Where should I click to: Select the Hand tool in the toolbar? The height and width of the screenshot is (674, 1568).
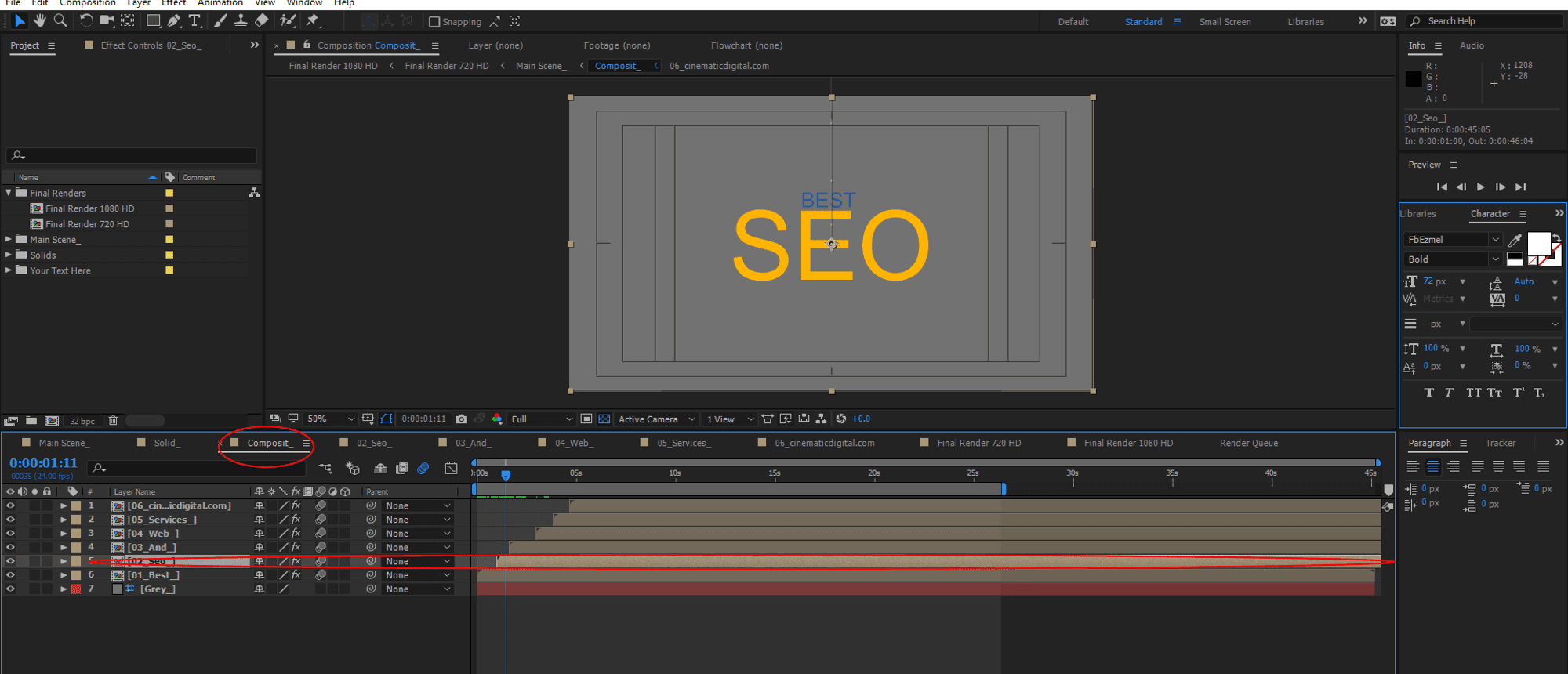[x=39, y=21]
